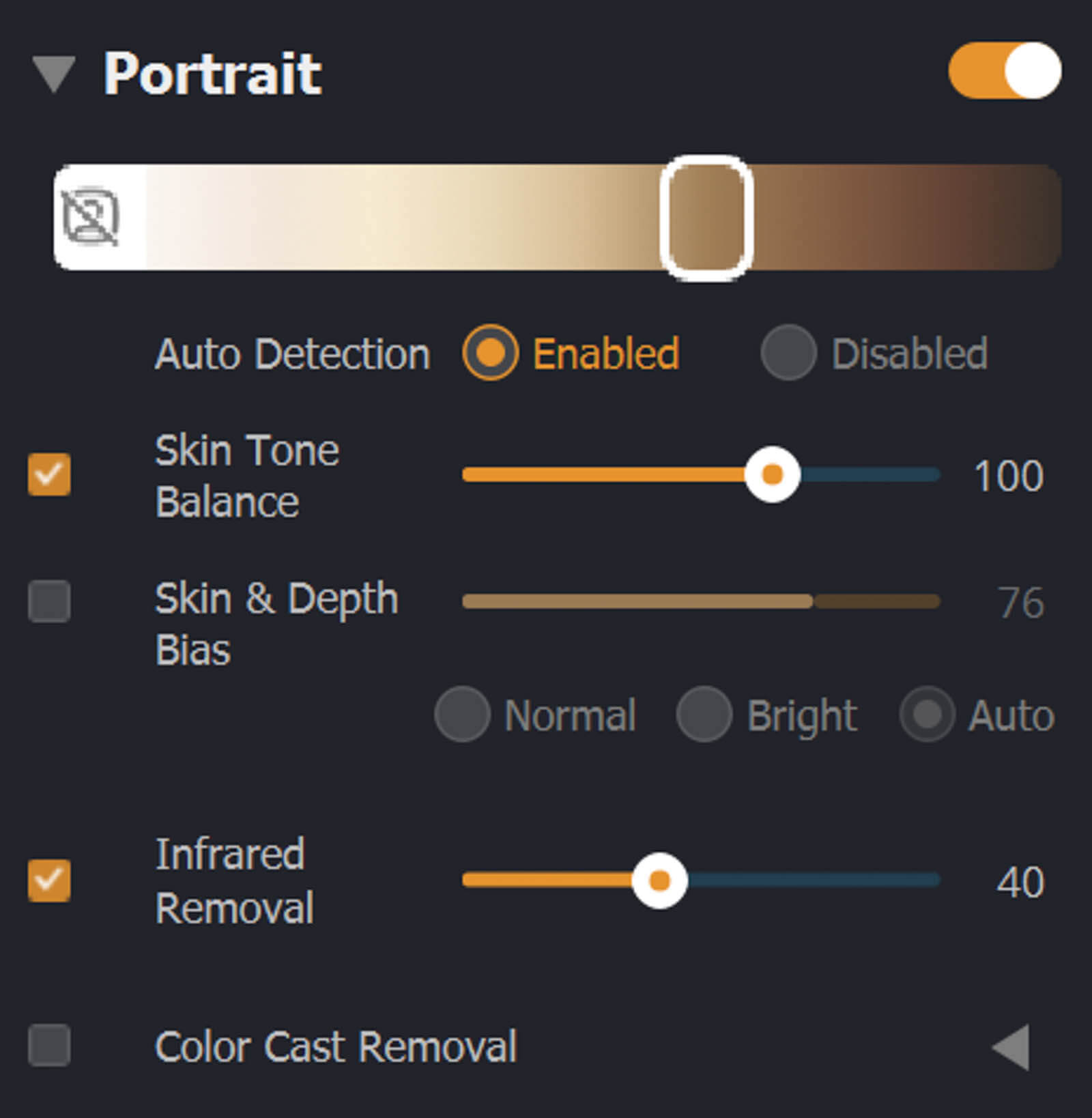Collapse the Portrait section triangle
The height and width of the screenshot is (1118, 1092).
tap(54, 74)
